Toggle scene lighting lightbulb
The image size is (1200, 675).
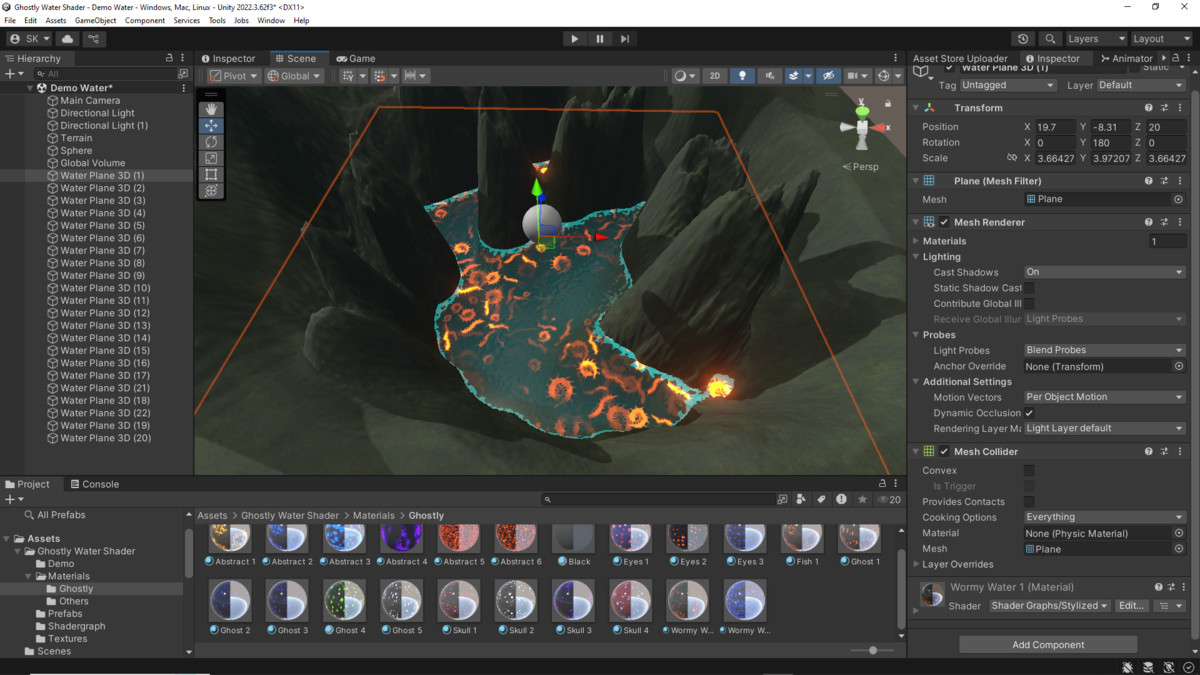coord(741,76)
